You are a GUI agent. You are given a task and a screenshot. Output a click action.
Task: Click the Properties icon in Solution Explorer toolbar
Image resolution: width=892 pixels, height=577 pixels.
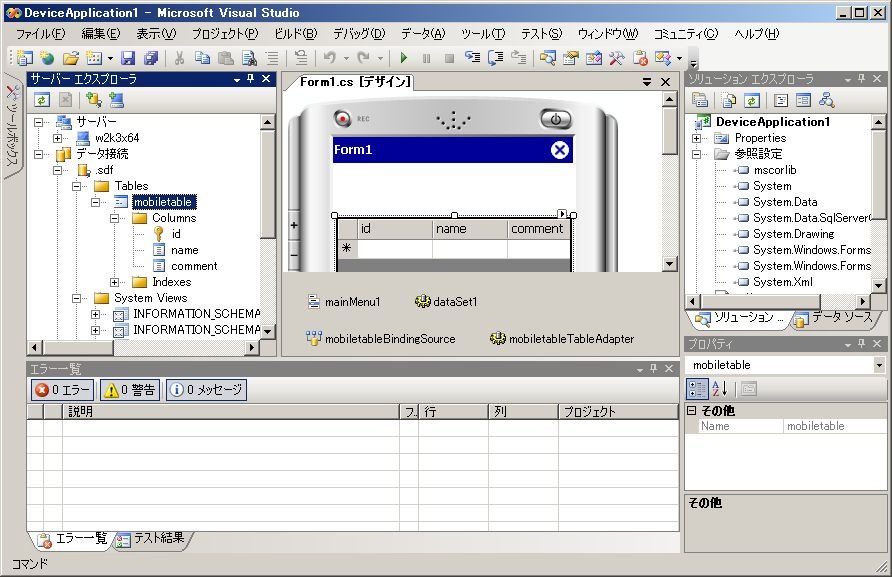coord(700,100)
